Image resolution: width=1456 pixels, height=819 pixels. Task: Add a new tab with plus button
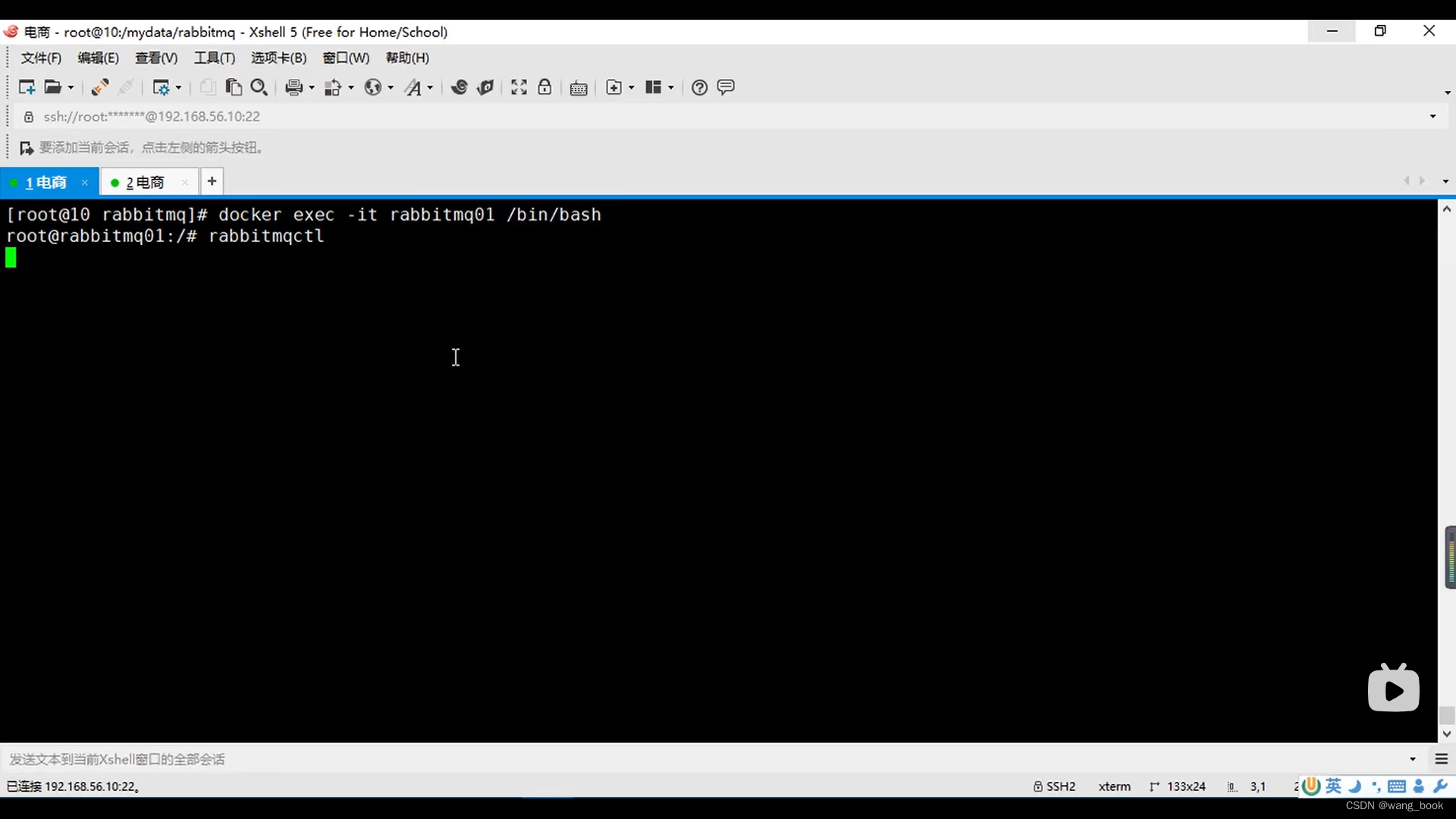212,181
